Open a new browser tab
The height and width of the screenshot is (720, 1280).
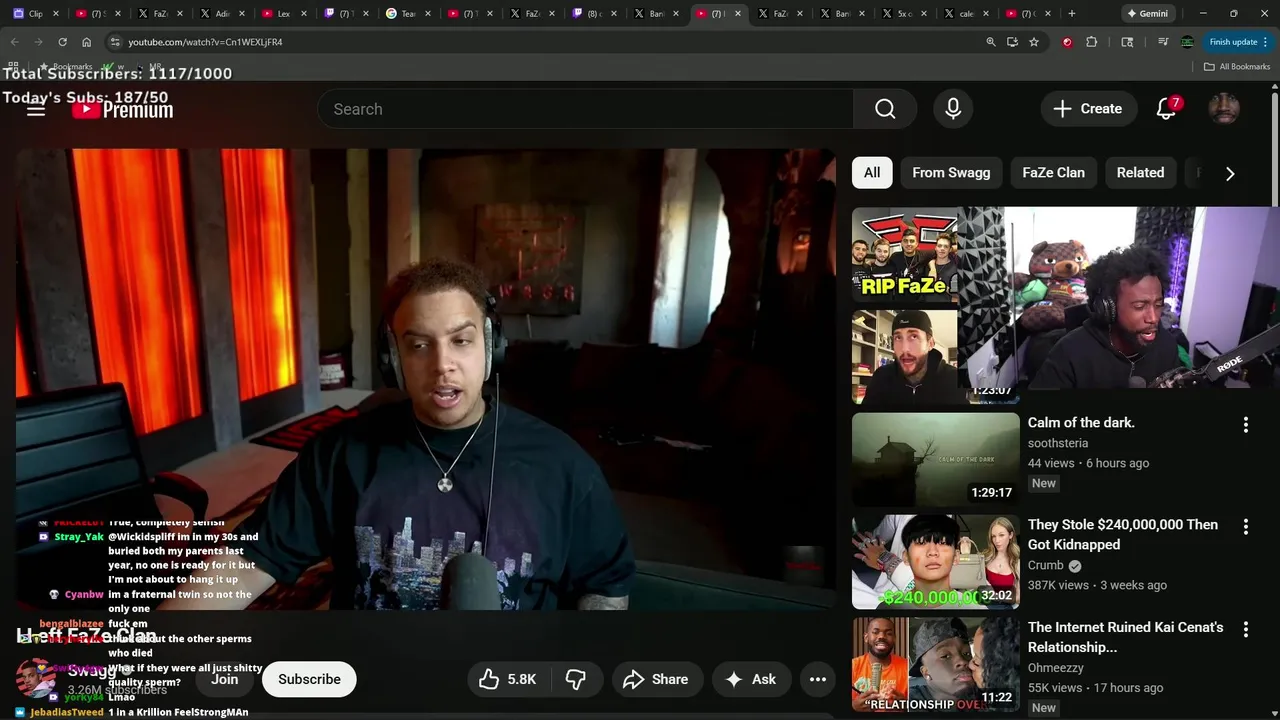(x=1072, y=14)
